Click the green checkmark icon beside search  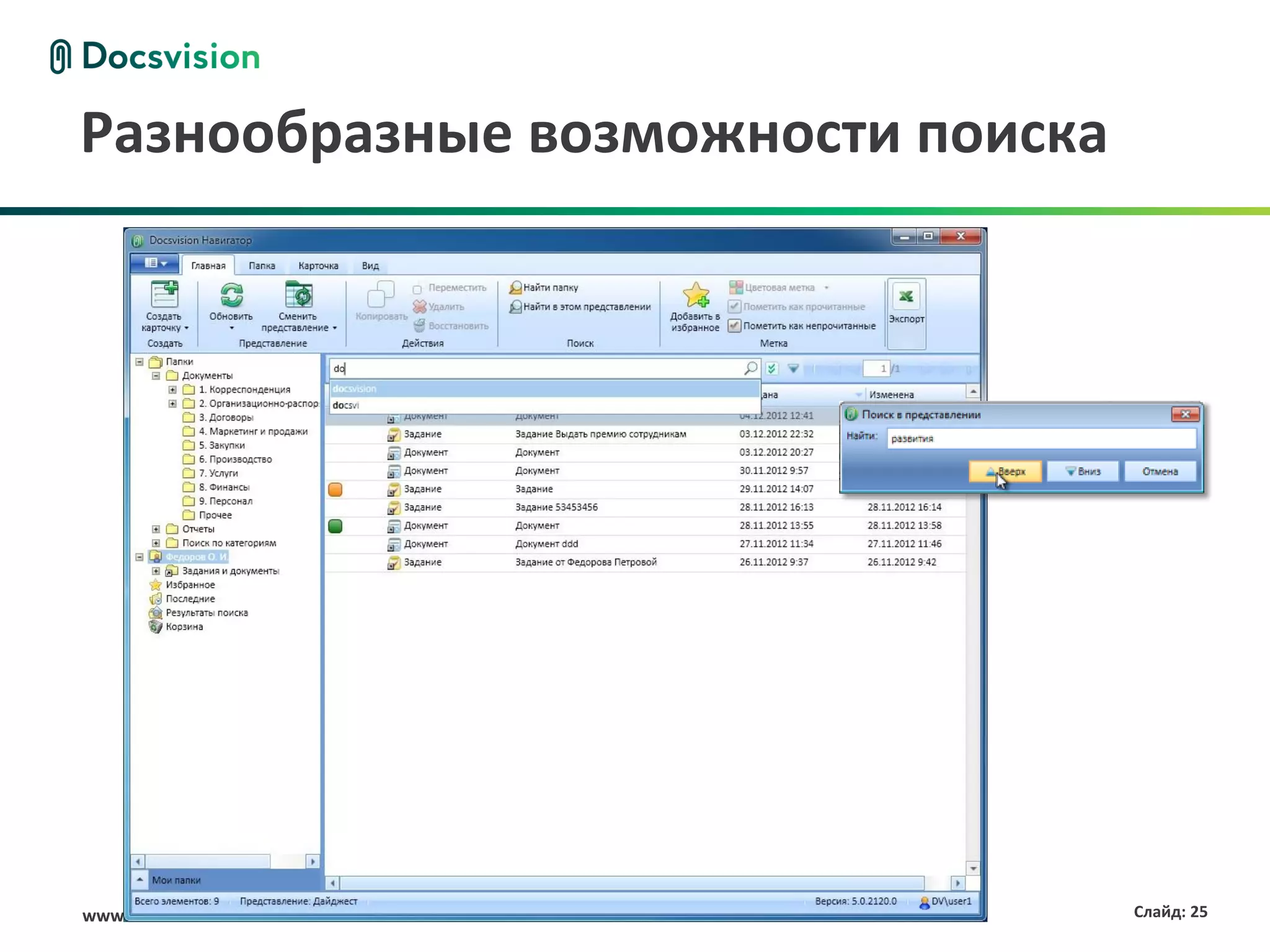click(x=771, y=369)
